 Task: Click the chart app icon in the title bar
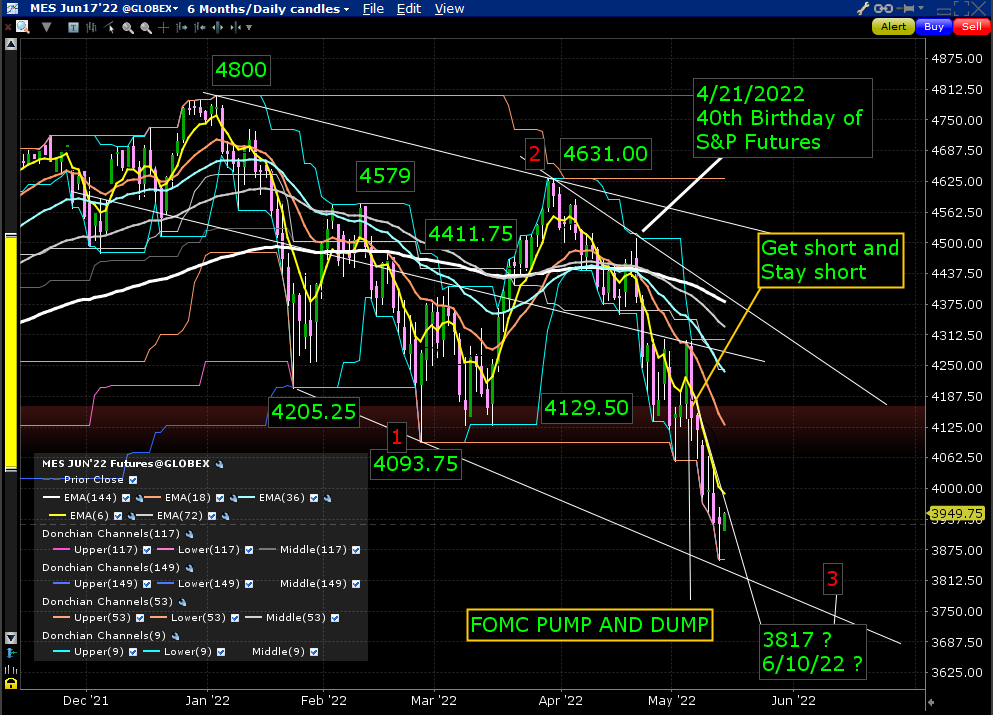[x=12, y=8]
